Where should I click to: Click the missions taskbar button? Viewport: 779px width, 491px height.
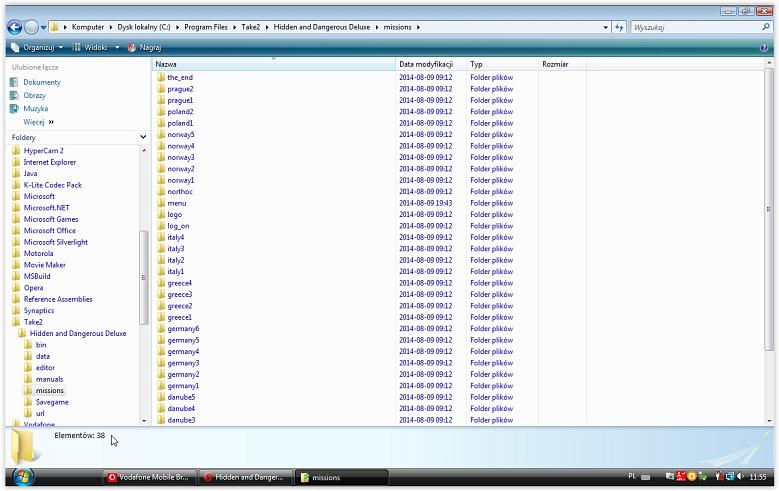coord(341,477)
